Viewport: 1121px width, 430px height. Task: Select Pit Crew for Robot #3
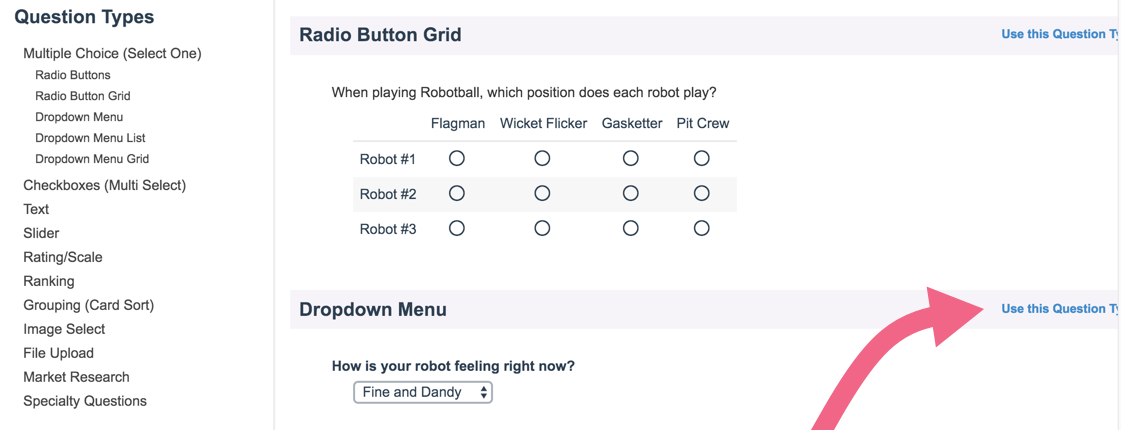pyautogui.click(x=702, y=228)
